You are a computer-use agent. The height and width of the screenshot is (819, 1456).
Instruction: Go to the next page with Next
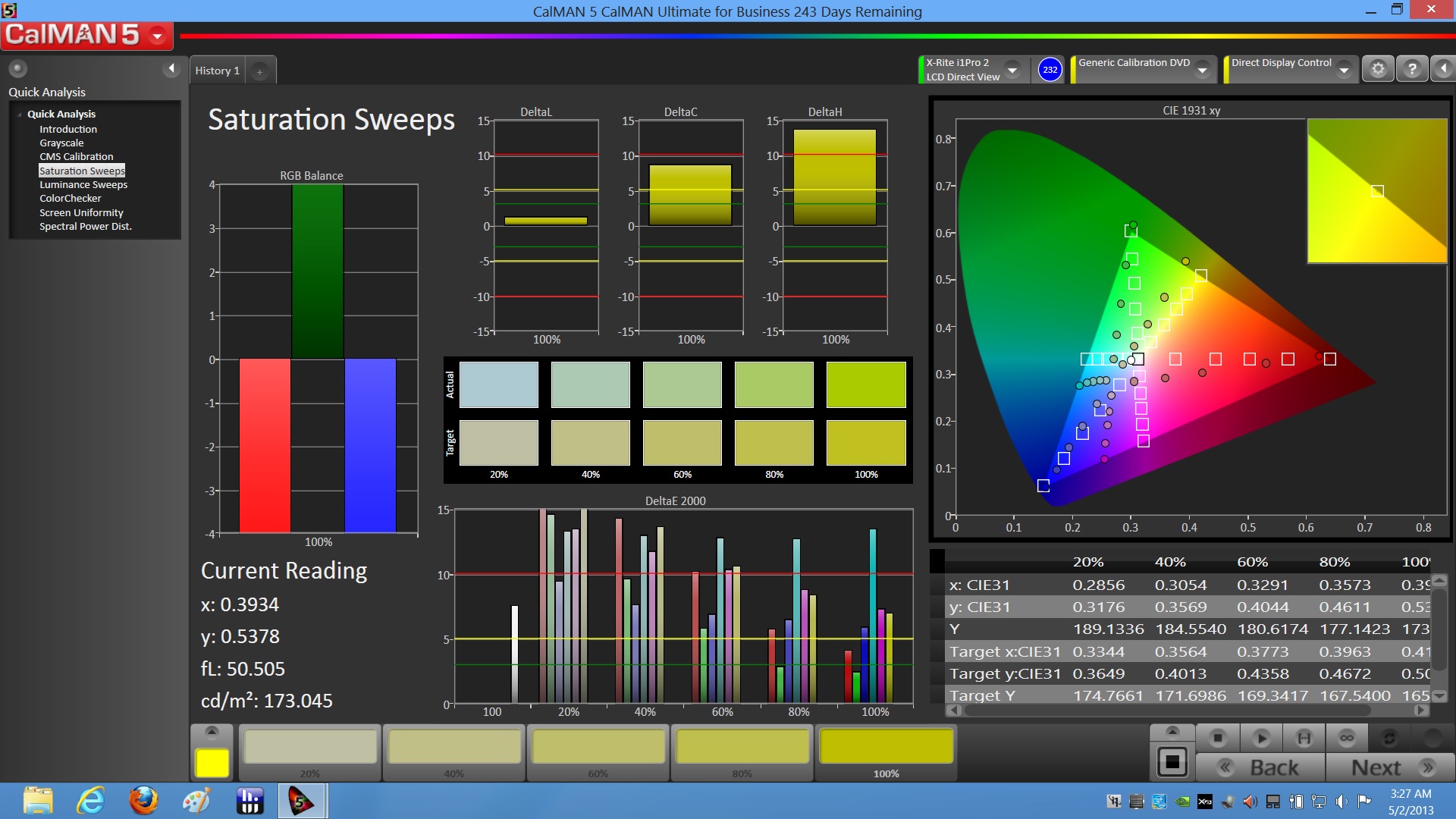[1391, 767]
